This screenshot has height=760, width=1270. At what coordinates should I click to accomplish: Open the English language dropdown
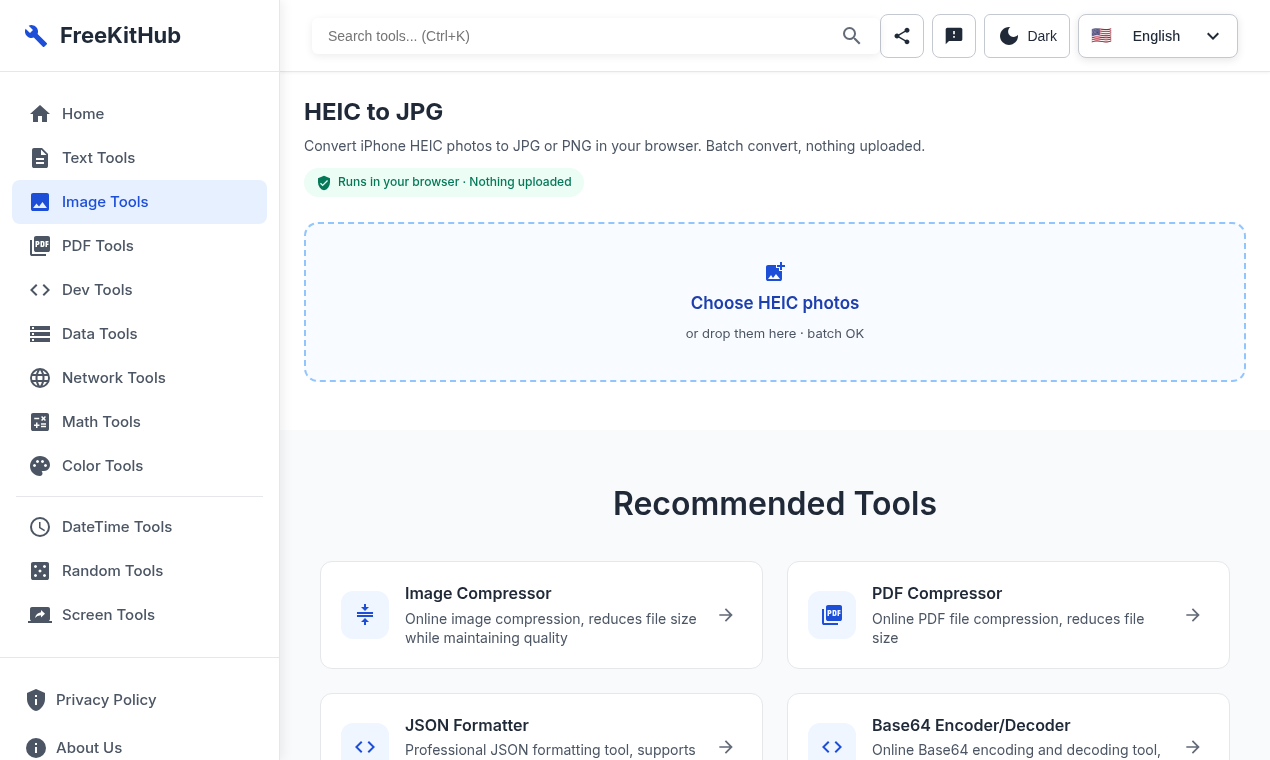coord(1158,36)
